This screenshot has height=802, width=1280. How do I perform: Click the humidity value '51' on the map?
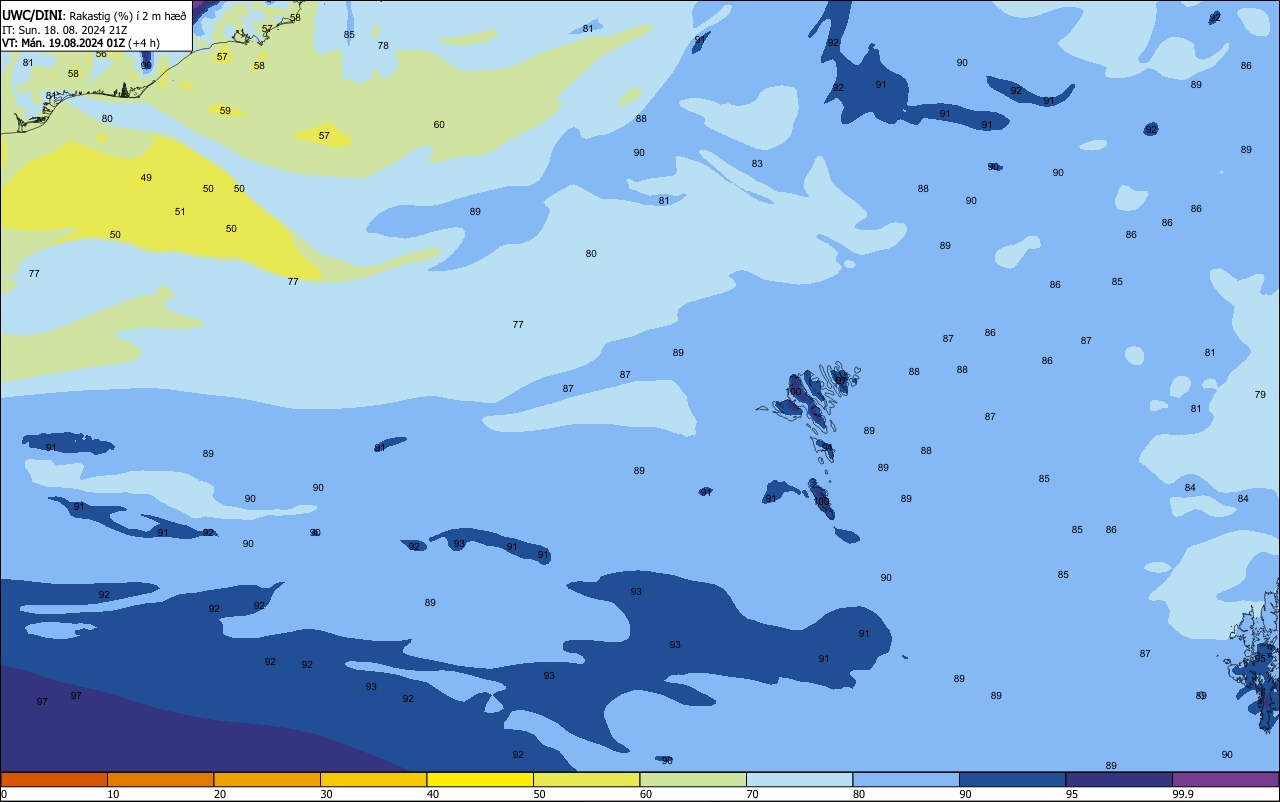click(x=180, y=211)
